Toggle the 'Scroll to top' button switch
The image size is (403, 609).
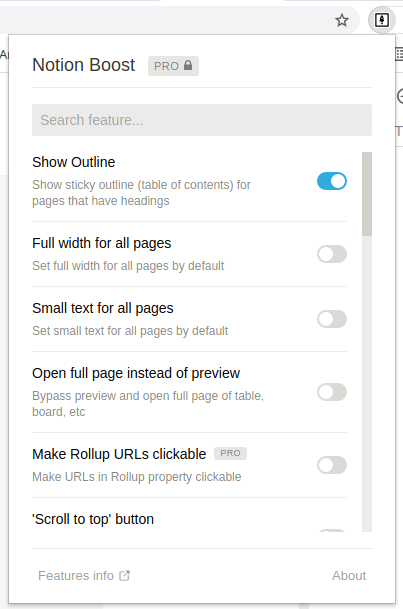[332, 530]
